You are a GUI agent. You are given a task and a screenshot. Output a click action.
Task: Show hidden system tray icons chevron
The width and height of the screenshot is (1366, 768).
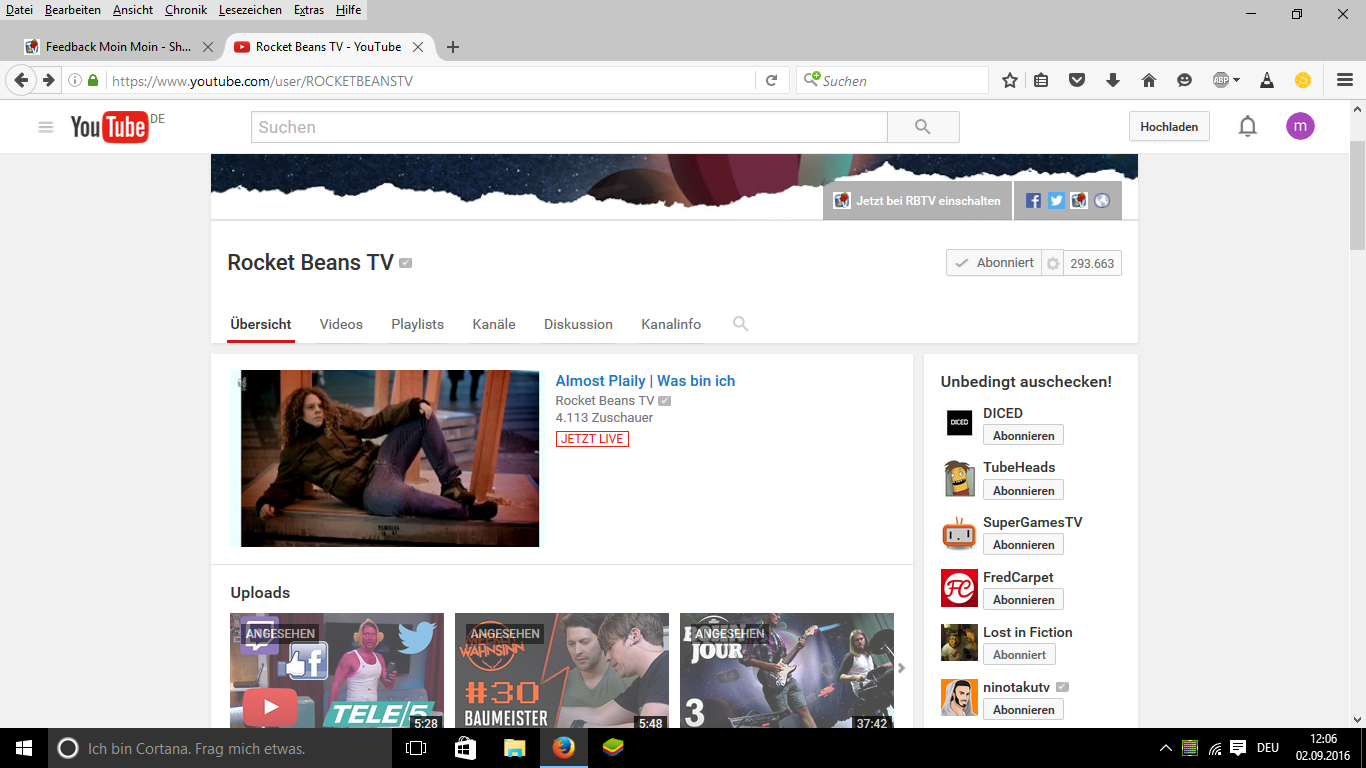(x=1165, y=748)
